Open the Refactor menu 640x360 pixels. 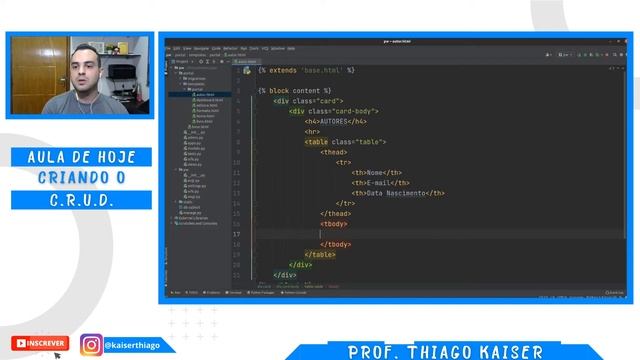coord(230,48)
